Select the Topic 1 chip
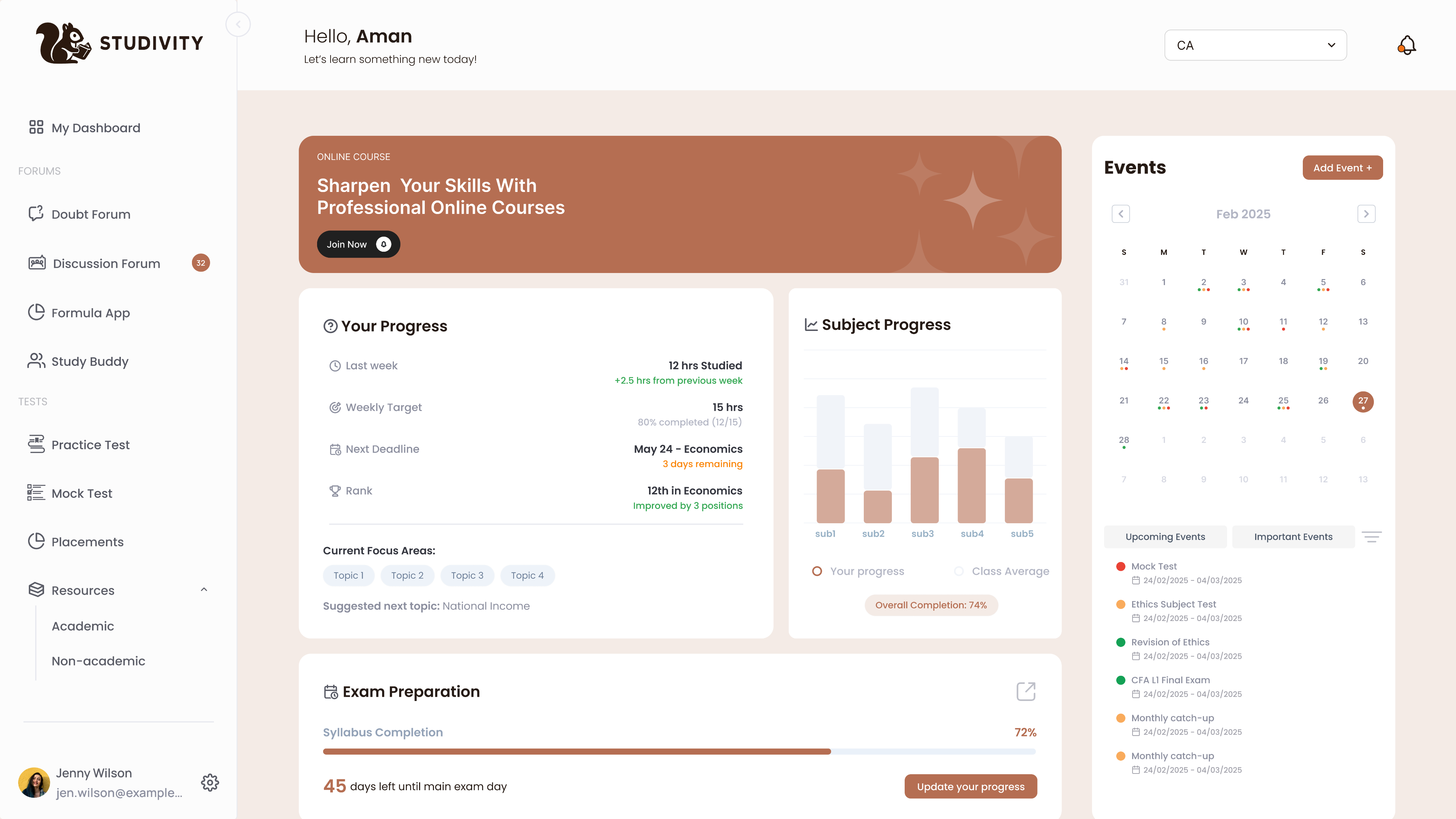 348,576
